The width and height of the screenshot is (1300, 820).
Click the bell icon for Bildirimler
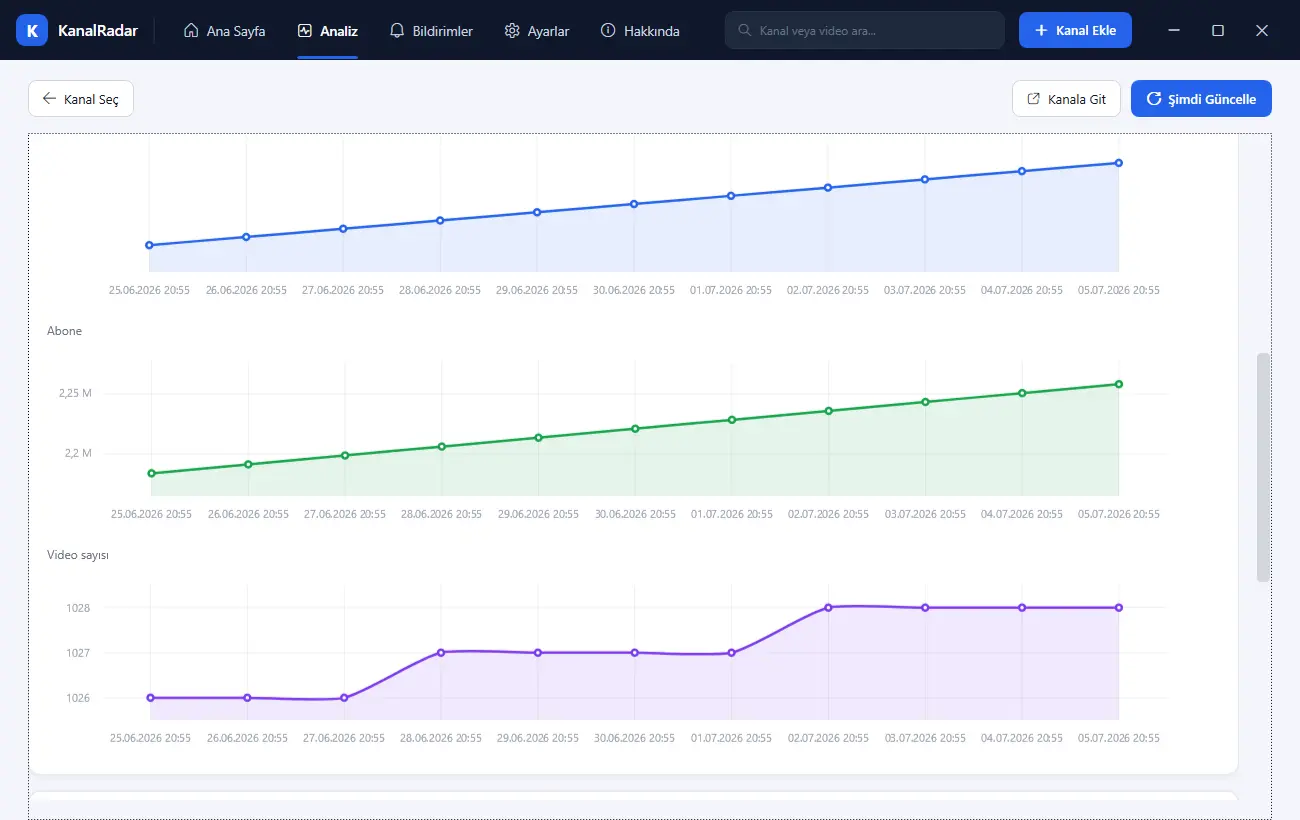pyautogui.click(x=397, y=31)
